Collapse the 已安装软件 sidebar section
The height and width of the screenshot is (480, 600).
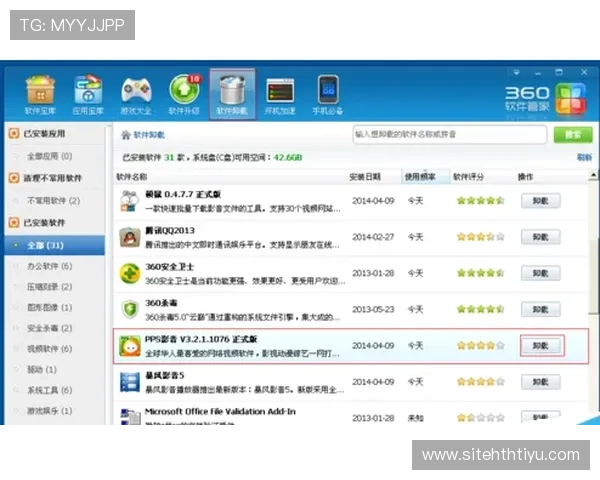click(14, 222)
